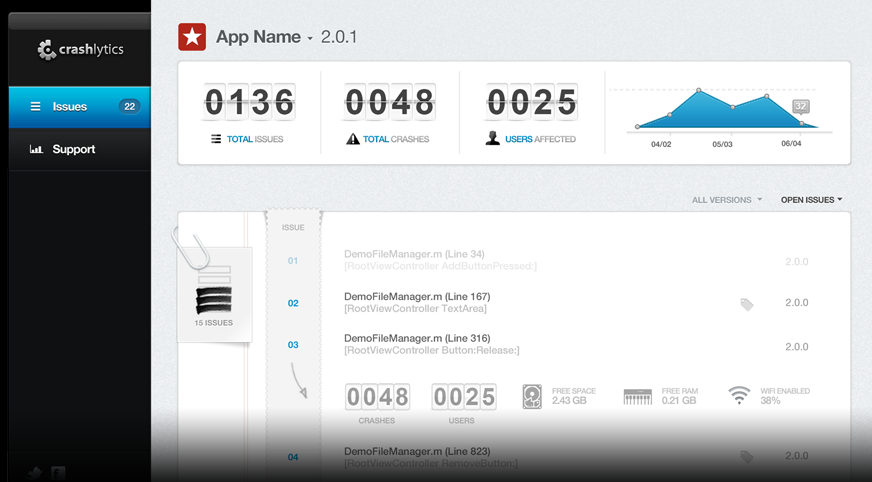Click version 2.0.0 on Line 316 row
The height and width of the screenshot is (482, 872).
coord(797,347)
